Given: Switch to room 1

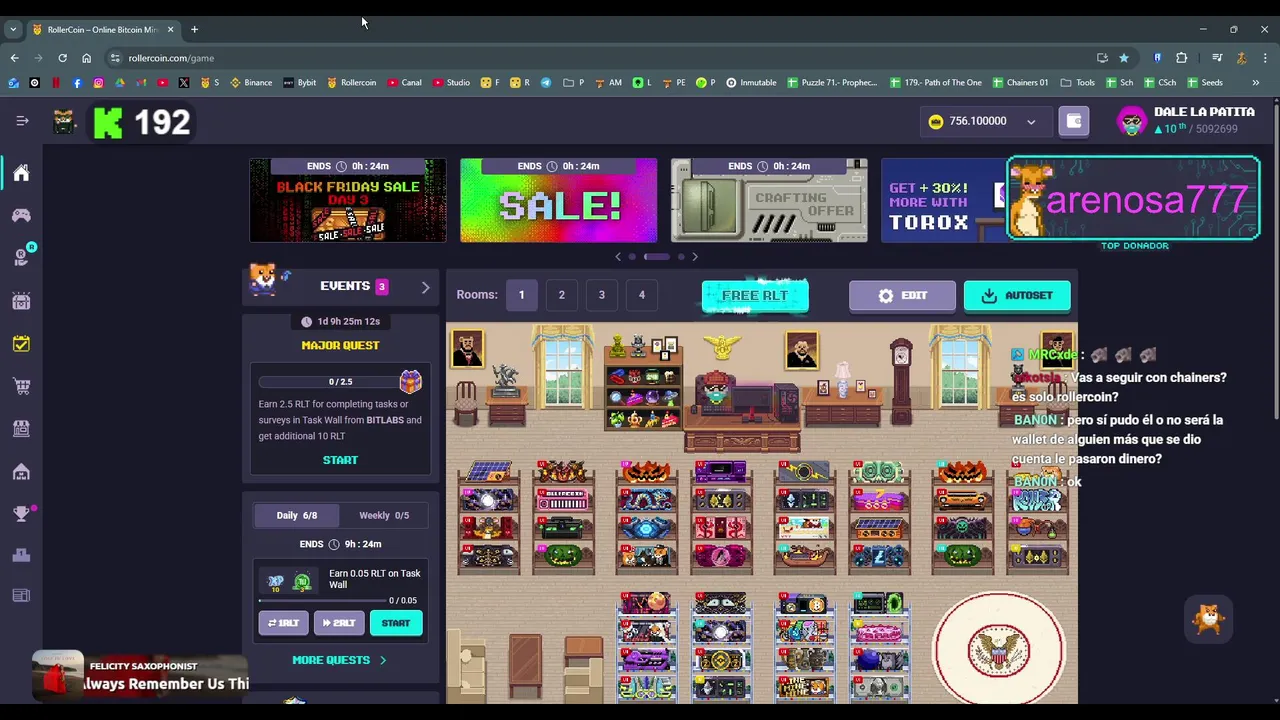Looking at the screenshot, I should [x=521, y=295].
